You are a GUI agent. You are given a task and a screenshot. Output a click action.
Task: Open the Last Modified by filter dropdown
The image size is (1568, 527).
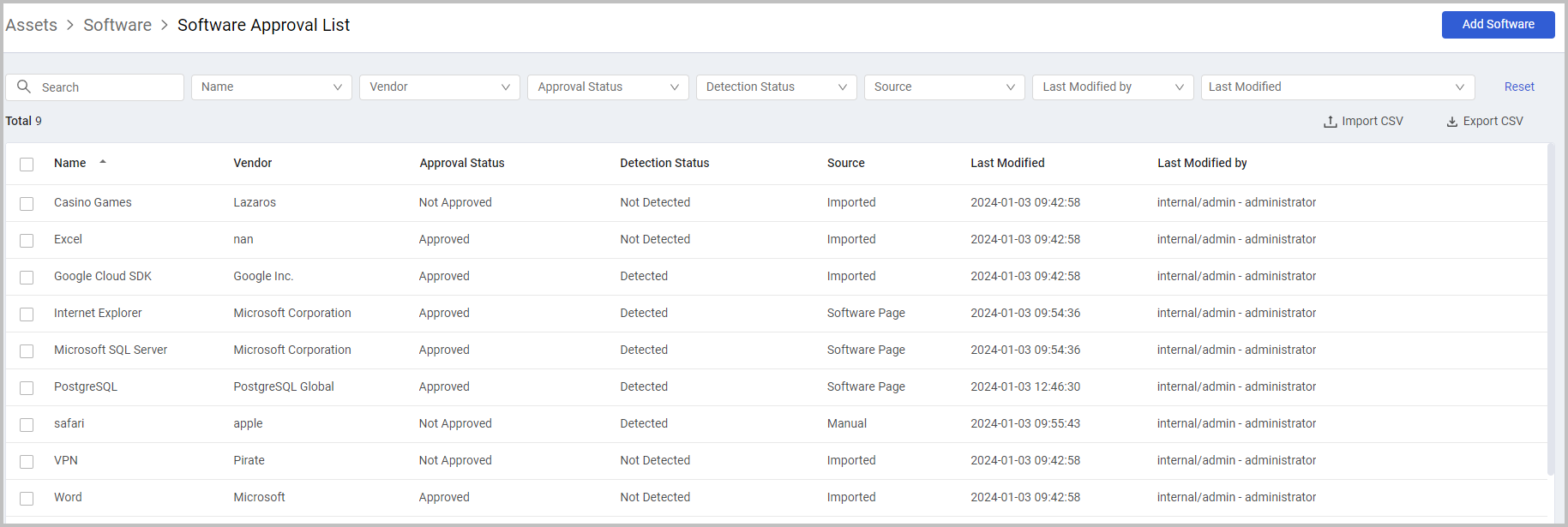pos(1113,87)
